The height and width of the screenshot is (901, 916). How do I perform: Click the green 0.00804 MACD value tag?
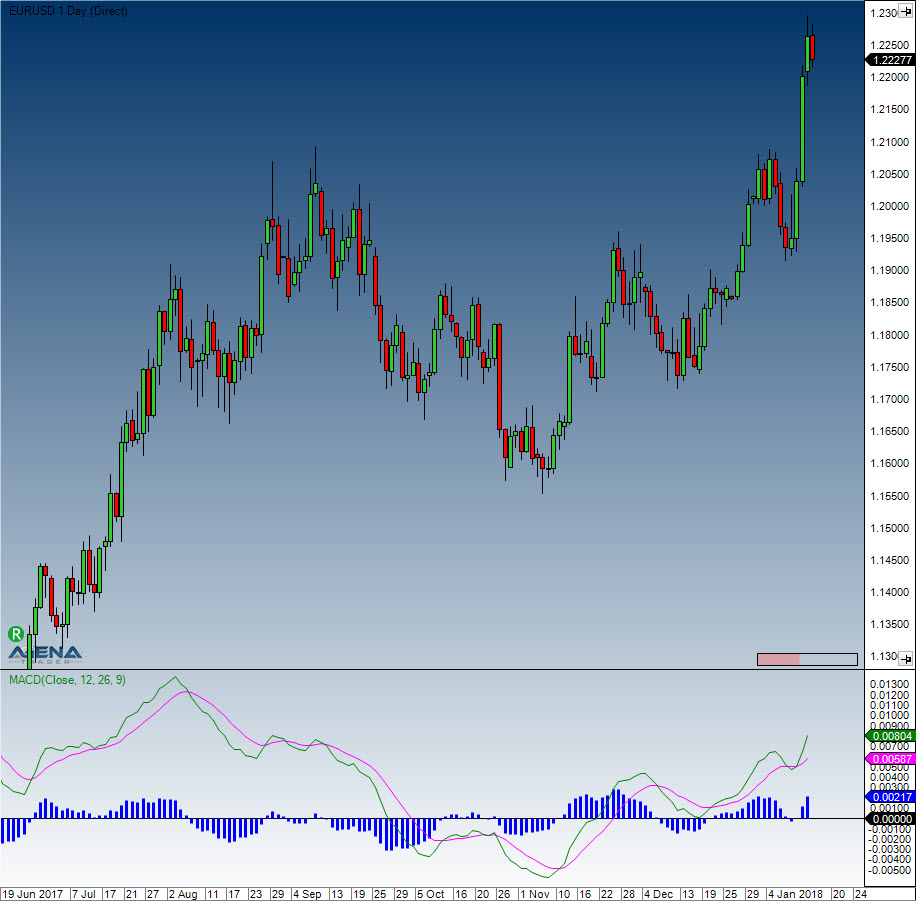(886, 736)
